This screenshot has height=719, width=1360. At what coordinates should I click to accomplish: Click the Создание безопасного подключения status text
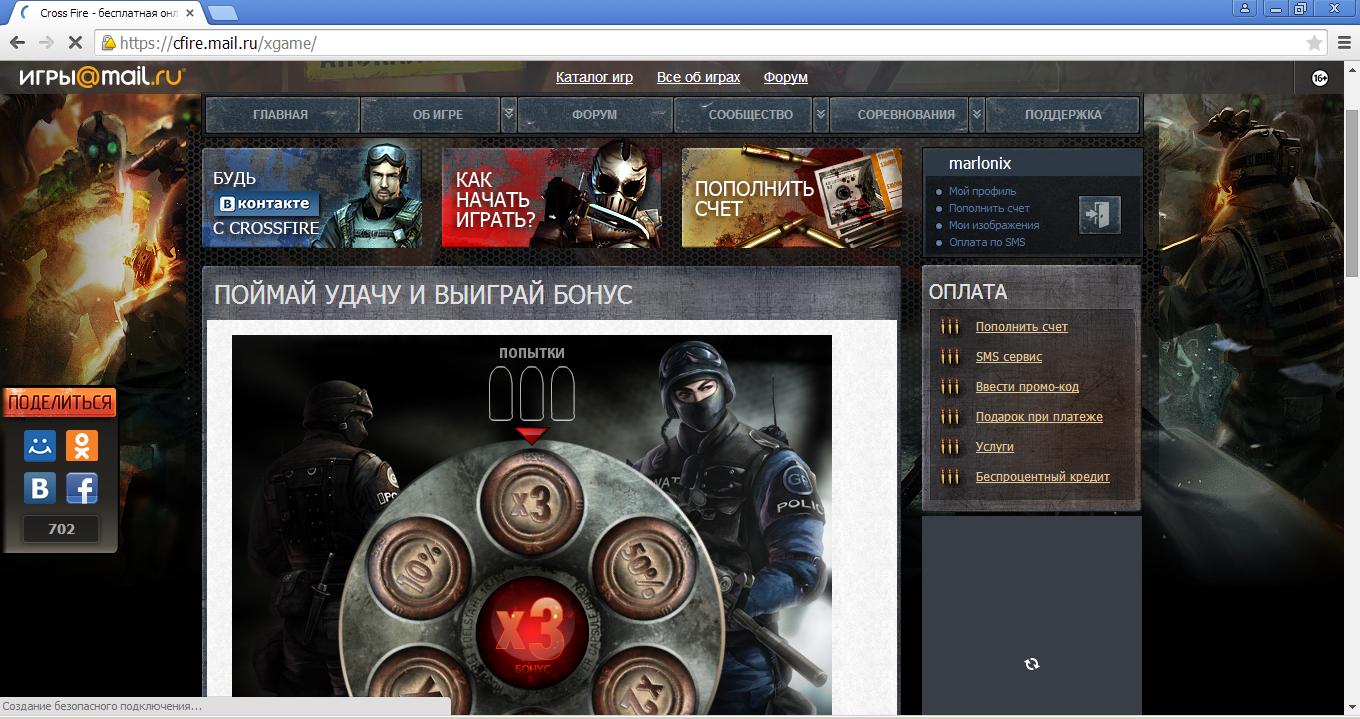click(x=102, y=706)
